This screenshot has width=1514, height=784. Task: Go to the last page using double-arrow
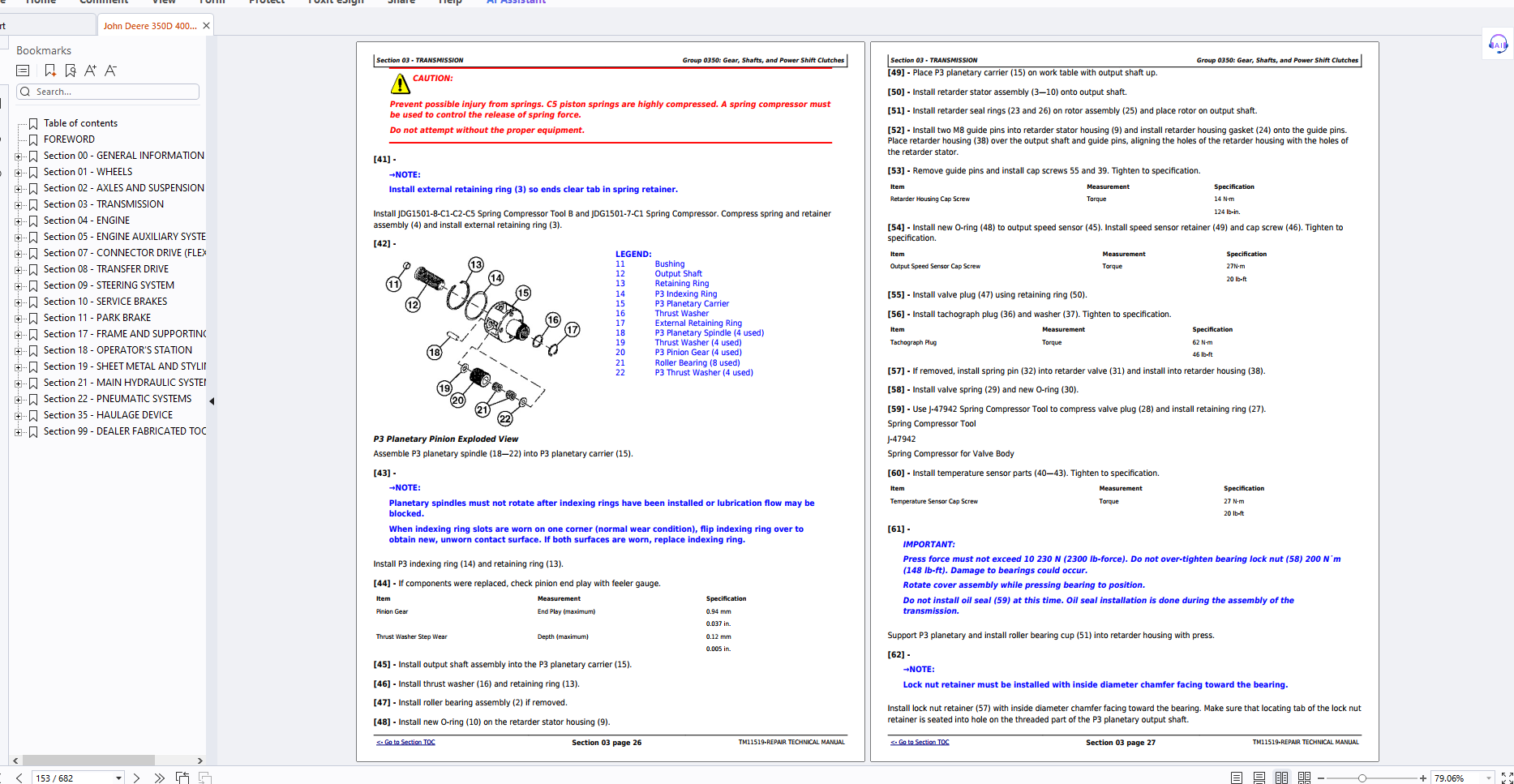click(160, 778)
